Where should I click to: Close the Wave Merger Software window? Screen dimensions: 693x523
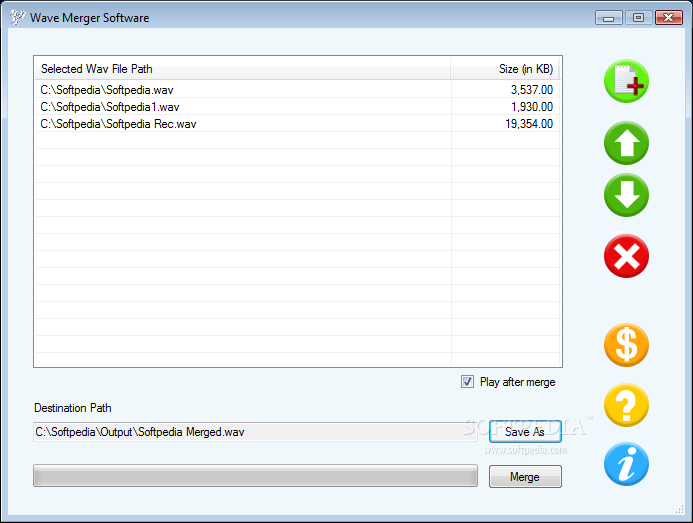669,18
